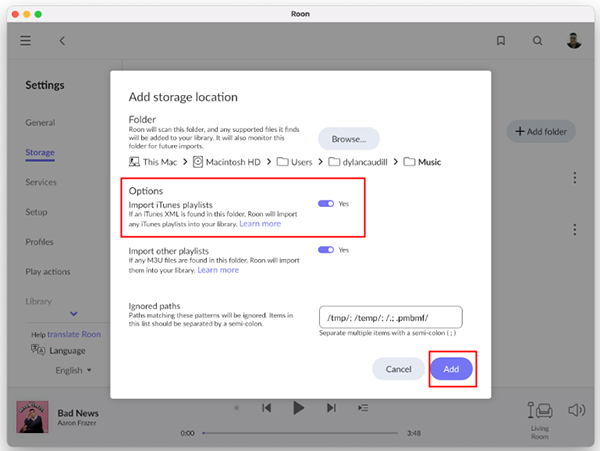
Task: Open the volume speaker control
Action: (576, 410)
